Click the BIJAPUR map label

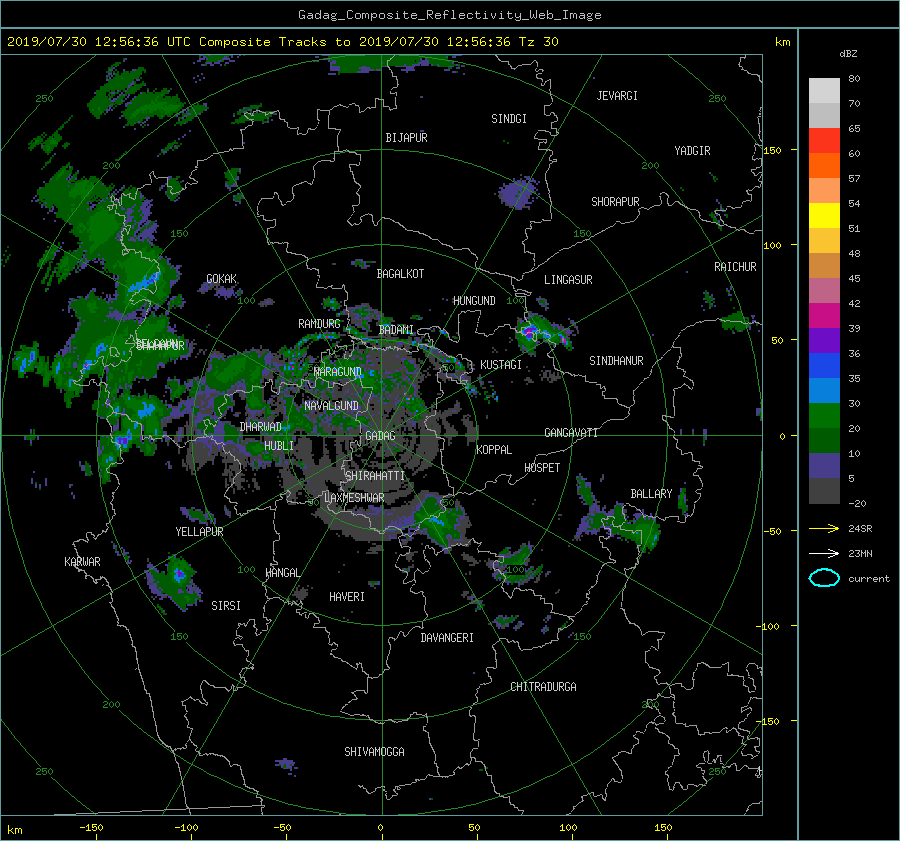pyautogui.click(x=406, y=138)
